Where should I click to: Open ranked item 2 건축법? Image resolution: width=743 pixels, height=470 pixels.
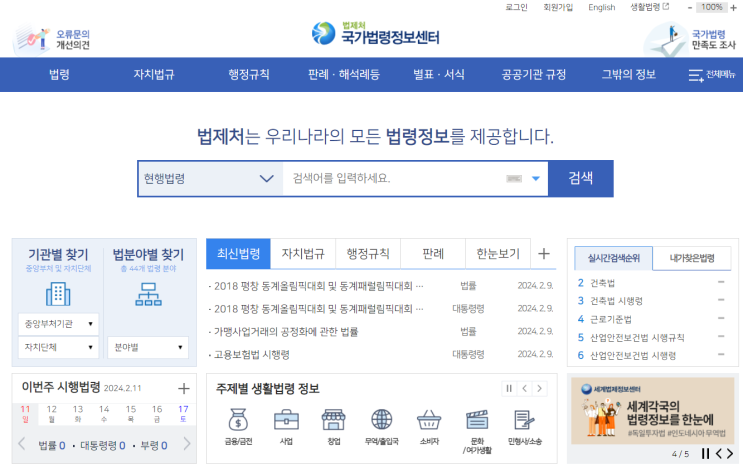point(602,283)
